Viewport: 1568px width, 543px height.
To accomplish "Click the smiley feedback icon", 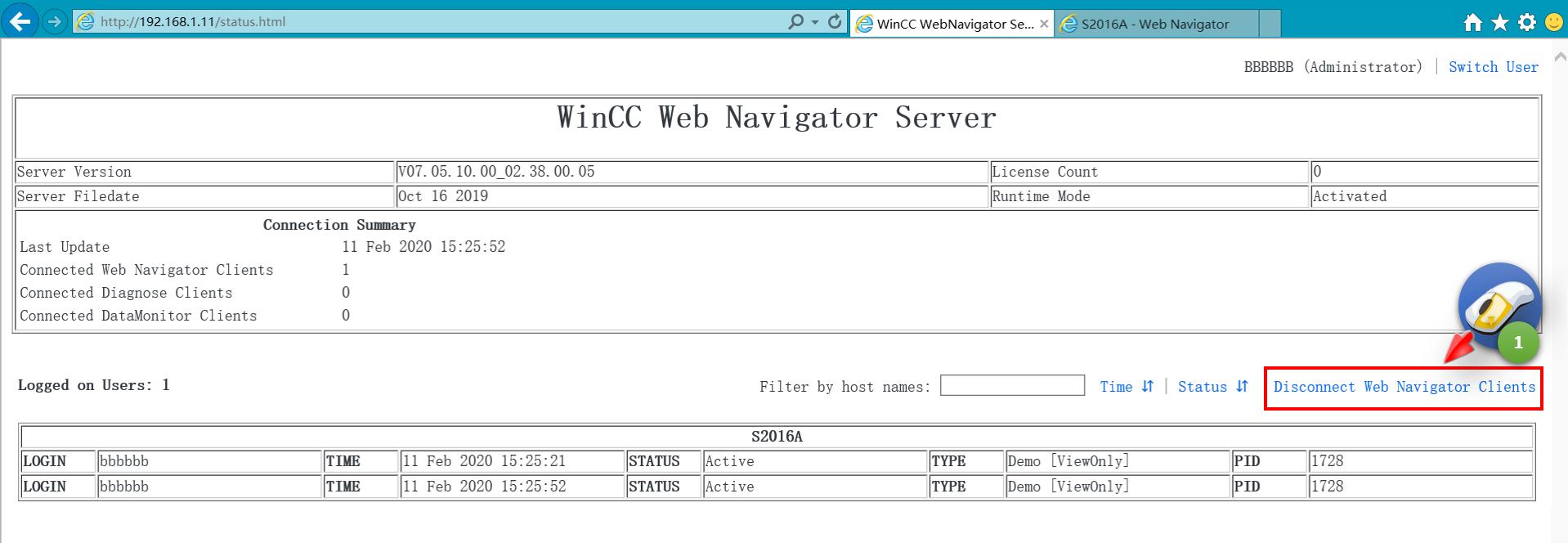I will [1553, 22].
